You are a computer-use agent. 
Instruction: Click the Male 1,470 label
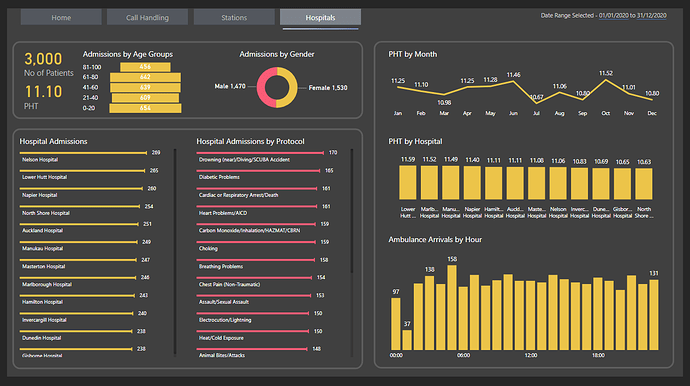pos(230,86)
